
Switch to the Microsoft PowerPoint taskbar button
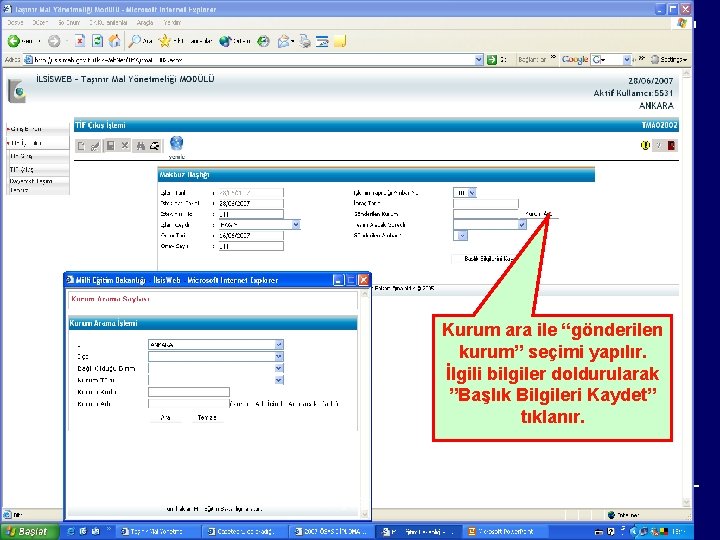tap(505, 531)
